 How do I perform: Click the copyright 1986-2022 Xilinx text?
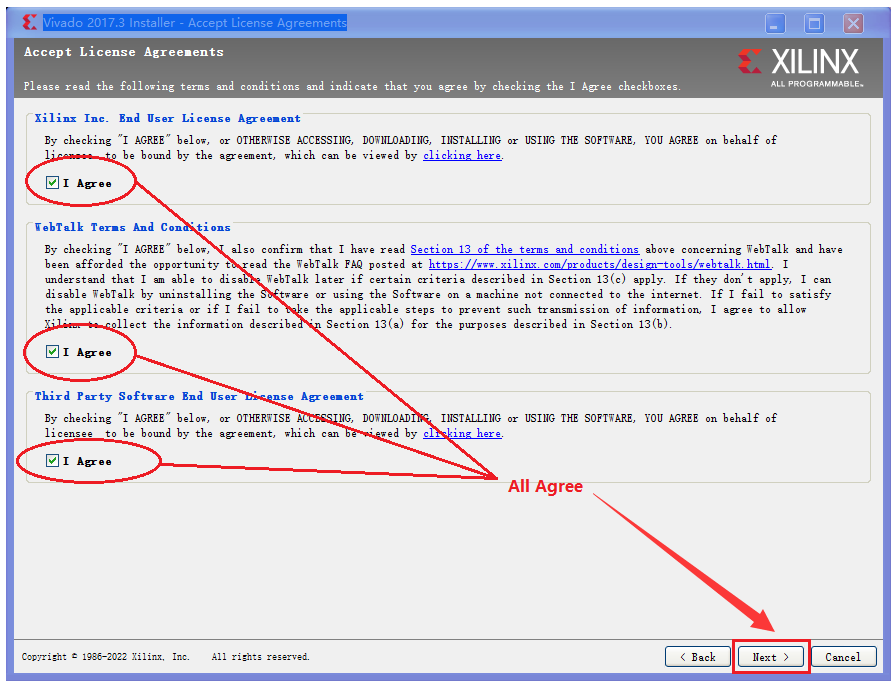coord(106,657)
